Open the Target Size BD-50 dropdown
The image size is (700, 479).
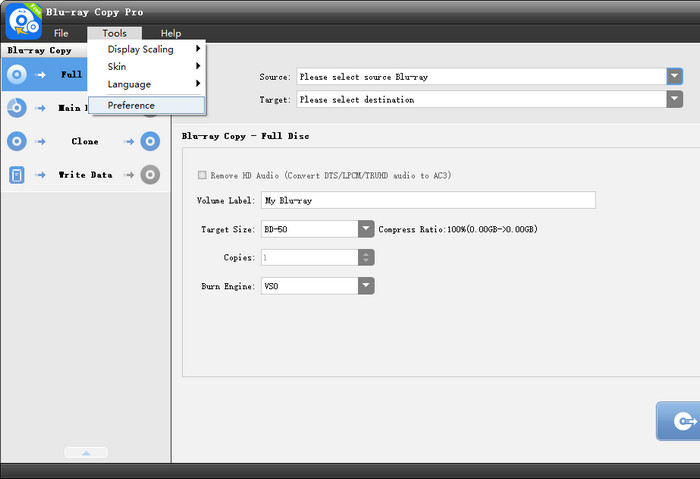[x=366, y=229]
